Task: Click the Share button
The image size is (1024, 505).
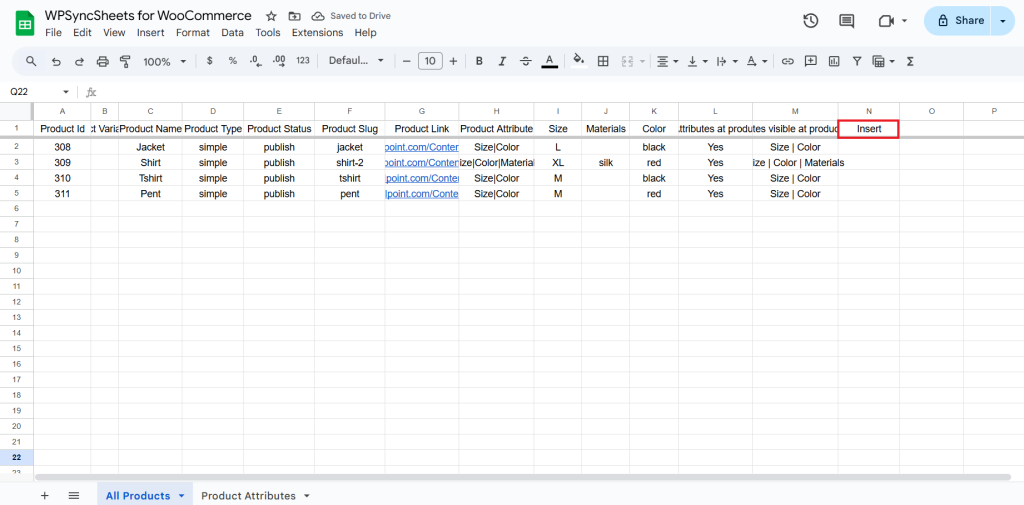Action: pos(960,21)
